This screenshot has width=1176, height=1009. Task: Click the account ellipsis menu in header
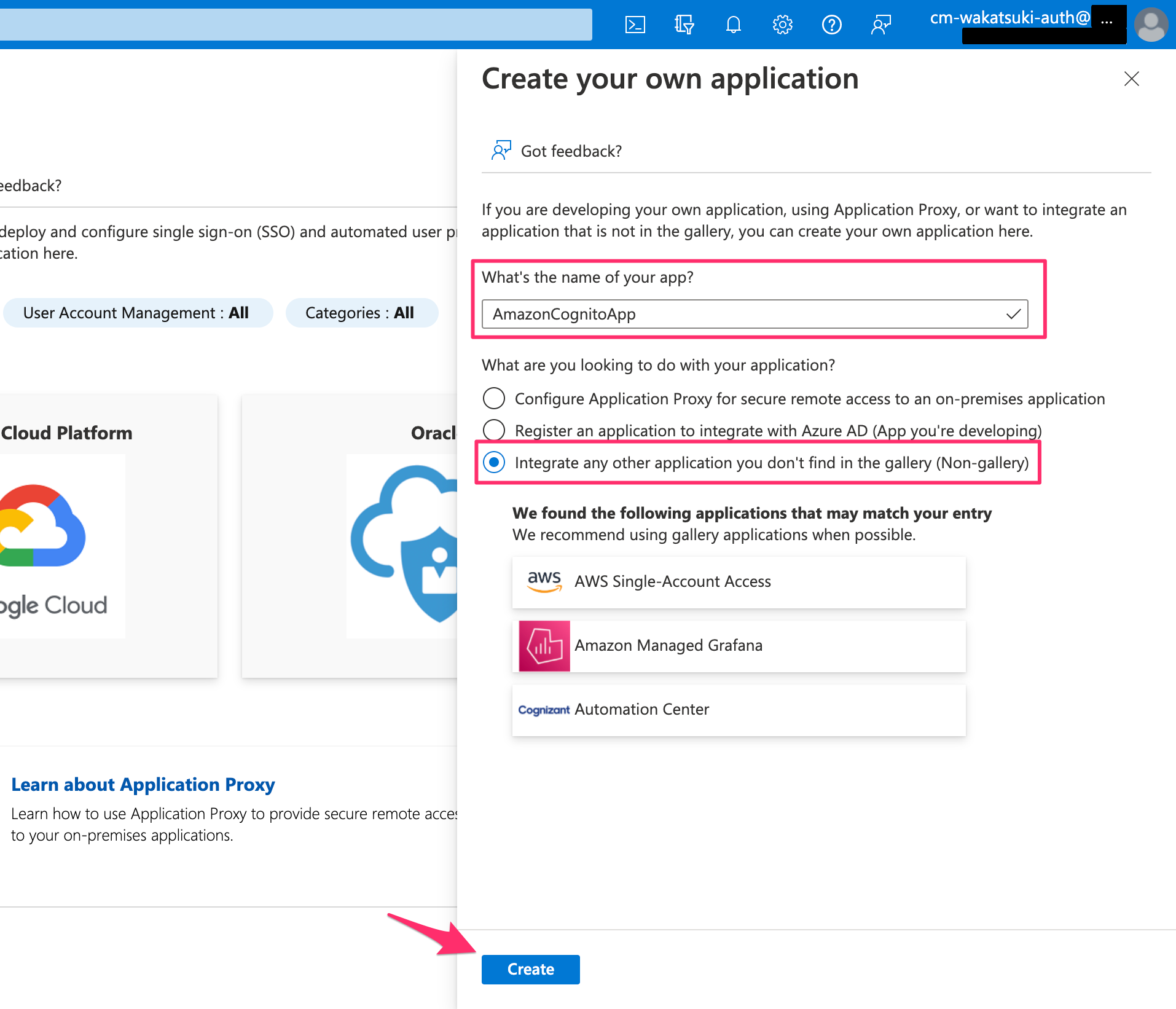[1107, 21]
